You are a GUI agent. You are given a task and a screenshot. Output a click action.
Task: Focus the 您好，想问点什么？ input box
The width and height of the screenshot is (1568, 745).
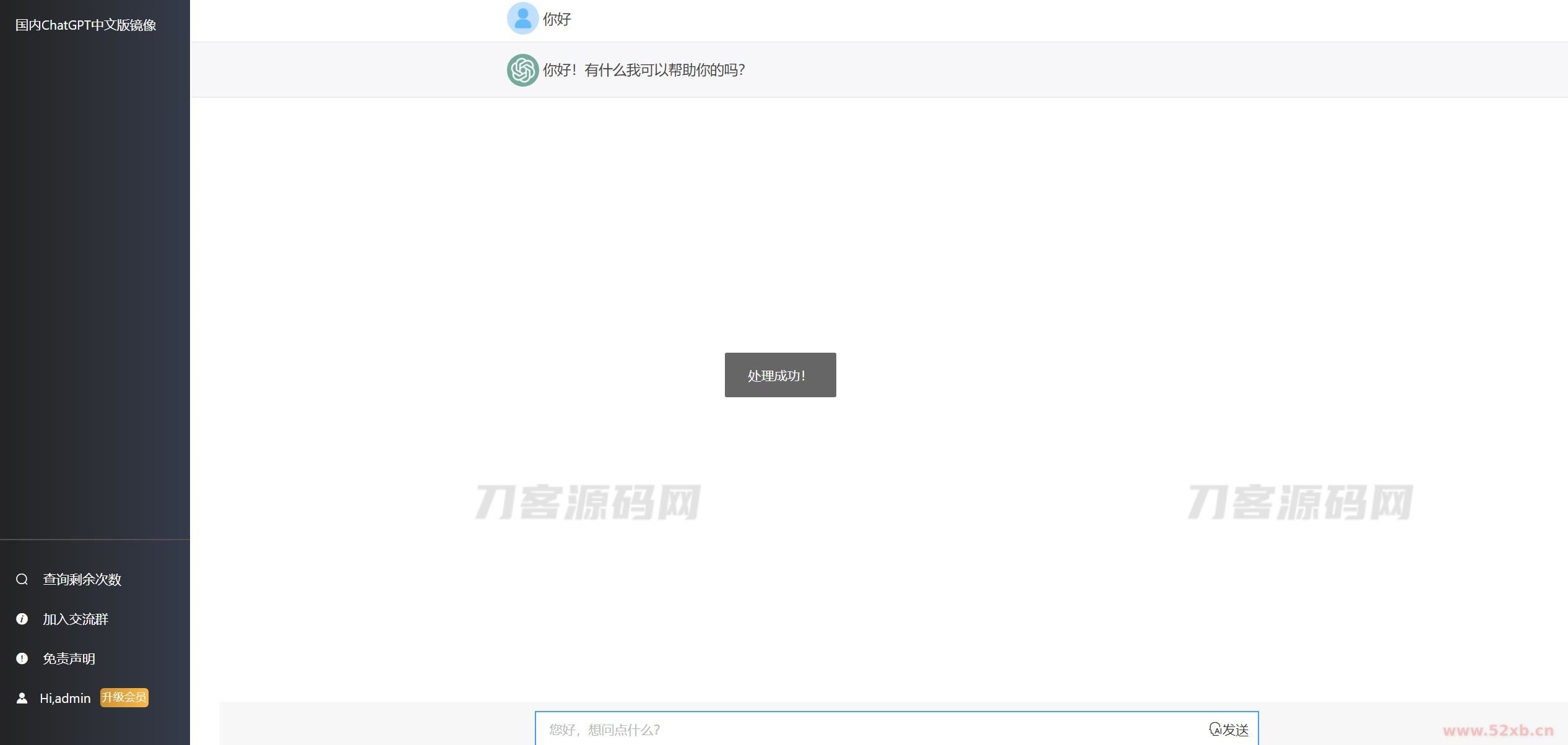(x=867, y=730)
